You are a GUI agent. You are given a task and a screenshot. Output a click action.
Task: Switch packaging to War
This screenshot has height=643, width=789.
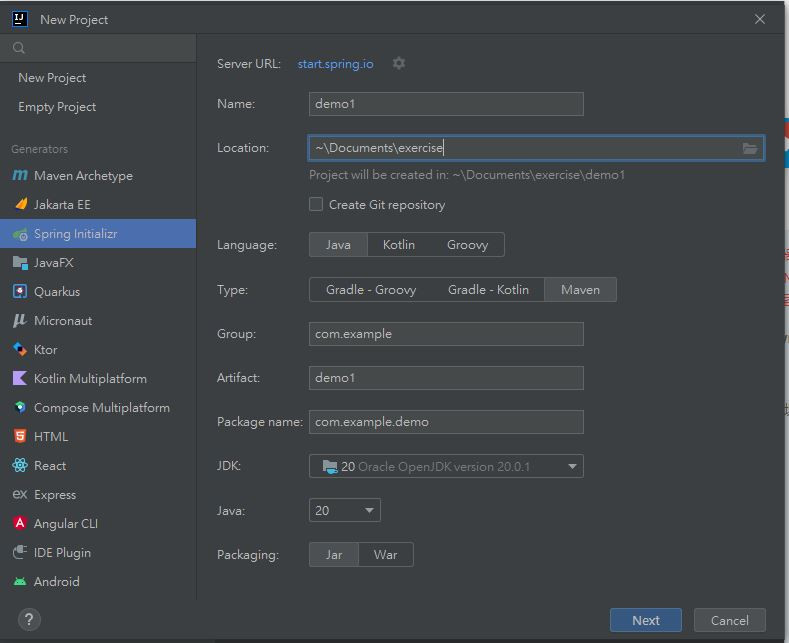(x=385, y=555)
